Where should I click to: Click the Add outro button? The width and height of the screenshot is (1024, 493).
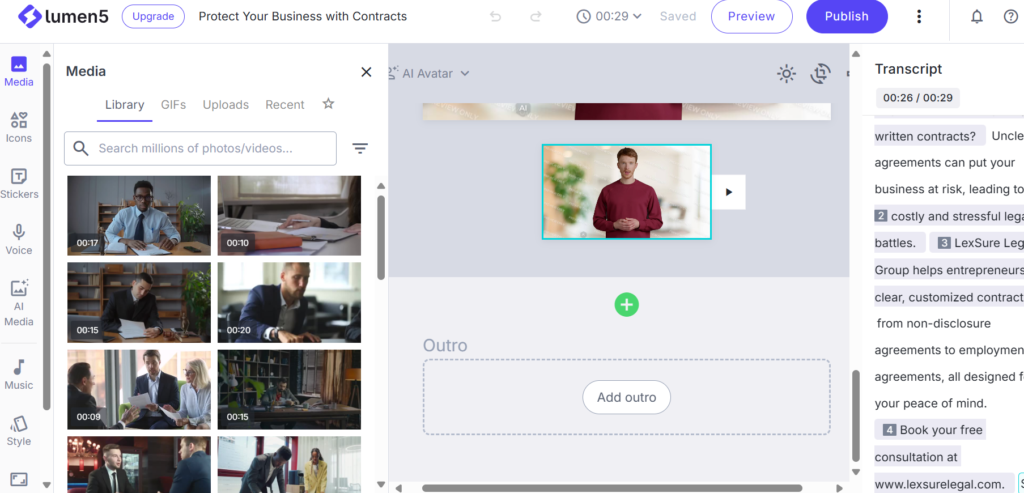pyautogui.click(x=626, y=397)
